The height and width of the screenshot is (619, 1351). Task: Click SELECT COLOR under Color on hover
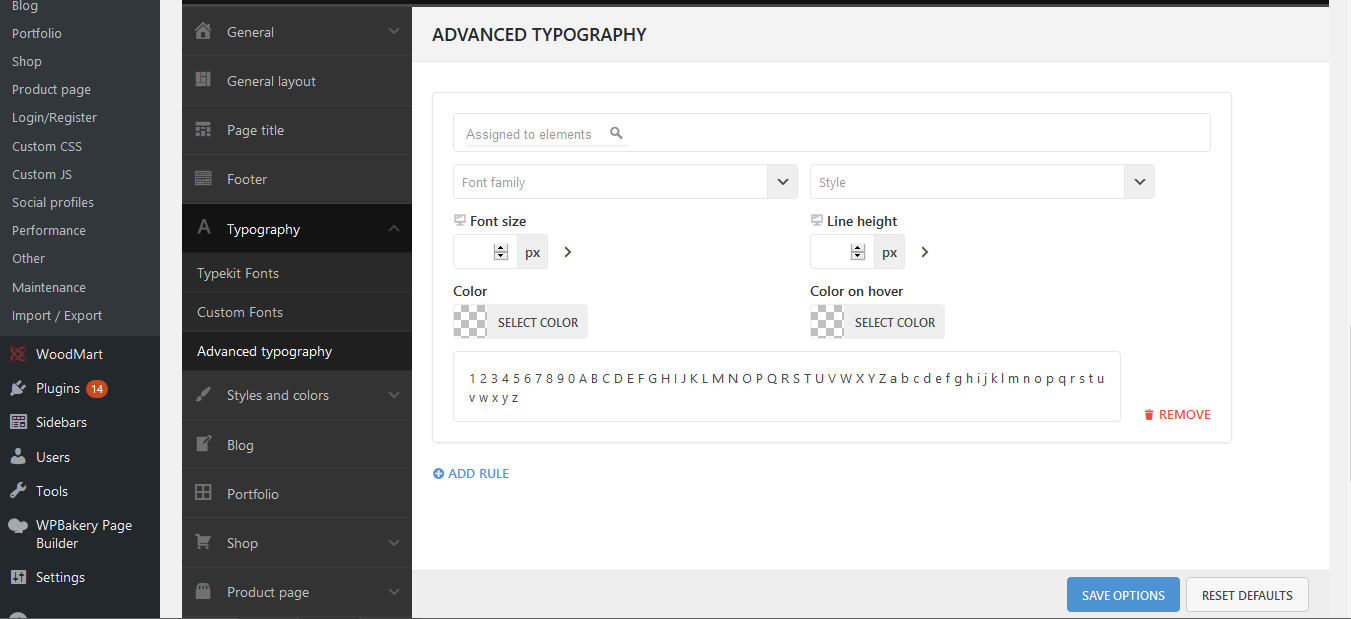click(895, 322)
